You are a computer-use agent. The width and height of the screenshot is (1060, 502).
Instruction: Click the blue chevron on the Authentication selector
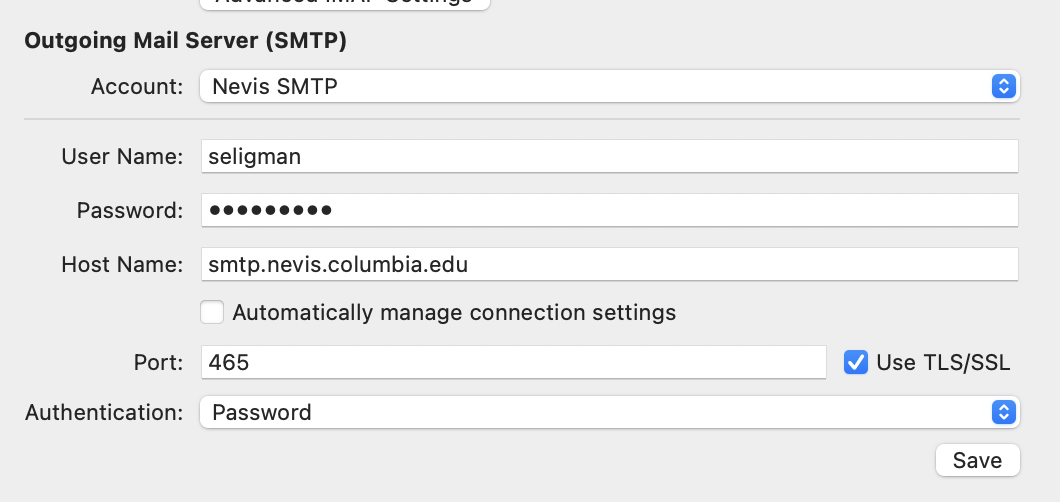(1003, 412)
